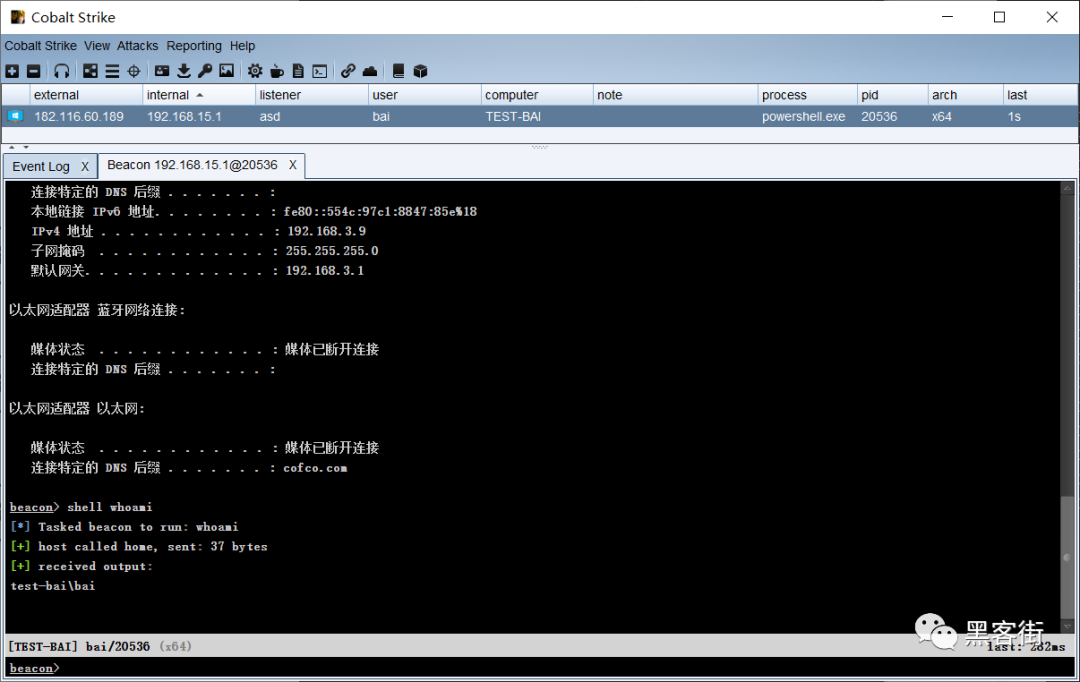Close the Beacon 192.168.15.1@20536 tab

coord(292,165)
